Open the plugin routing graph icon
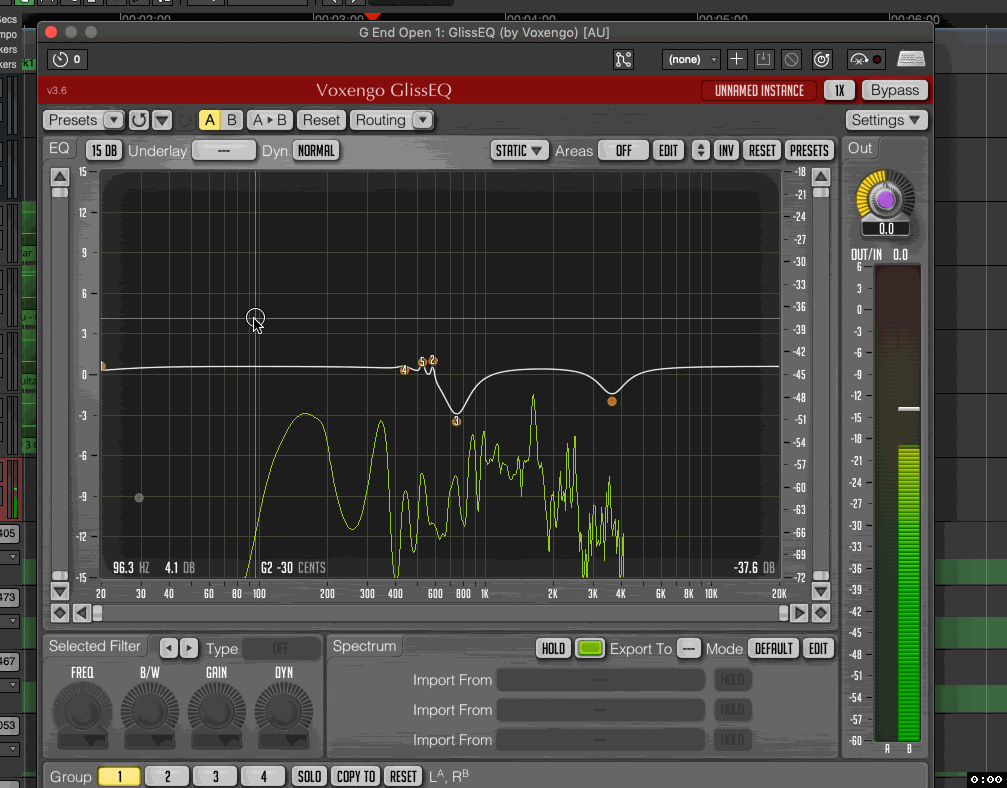 pos(623,59)
